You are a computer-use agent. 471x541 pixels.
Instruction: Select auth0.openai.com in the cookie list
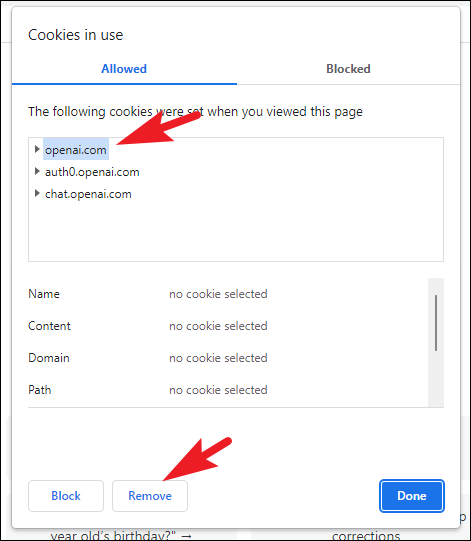tap(92, 172)
